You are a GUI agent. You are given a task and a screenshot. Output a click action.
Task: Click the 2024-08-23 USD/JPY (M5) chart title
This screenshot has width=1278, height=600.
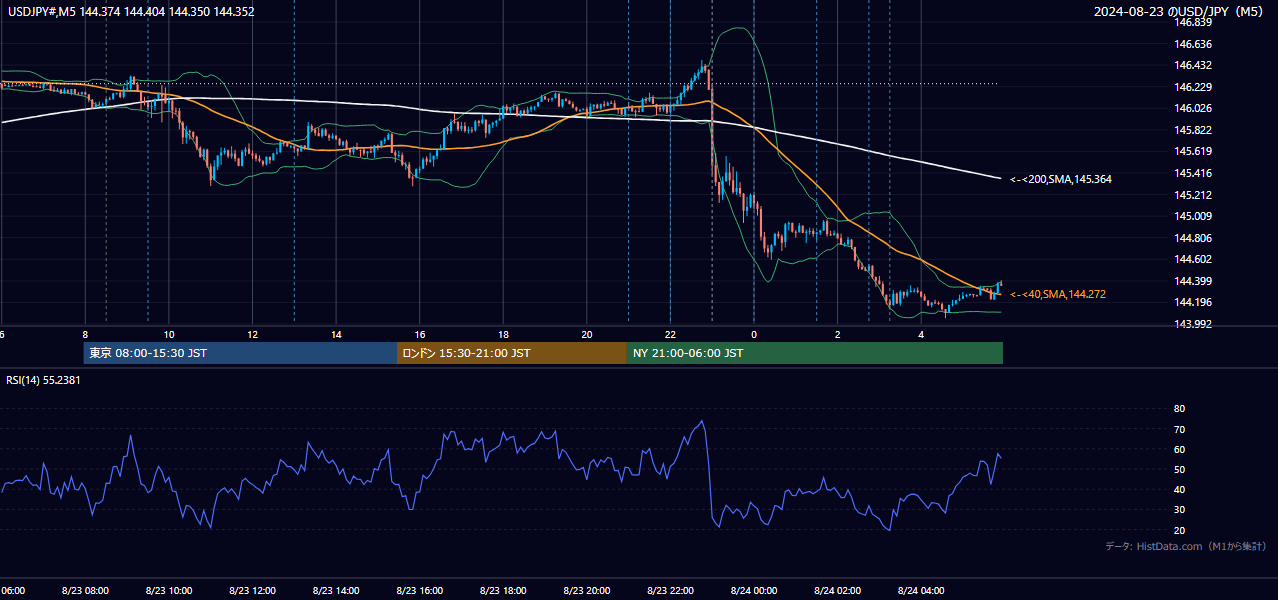(x=1180, y=12)
